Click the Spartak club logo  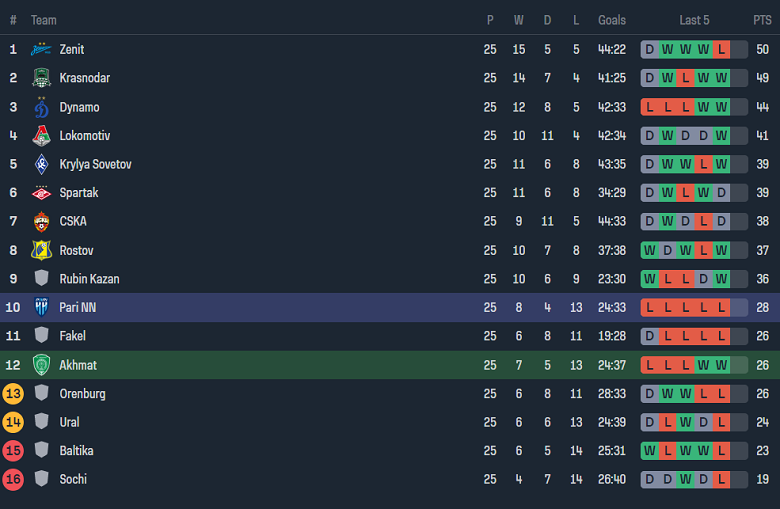tap(41, 193)
